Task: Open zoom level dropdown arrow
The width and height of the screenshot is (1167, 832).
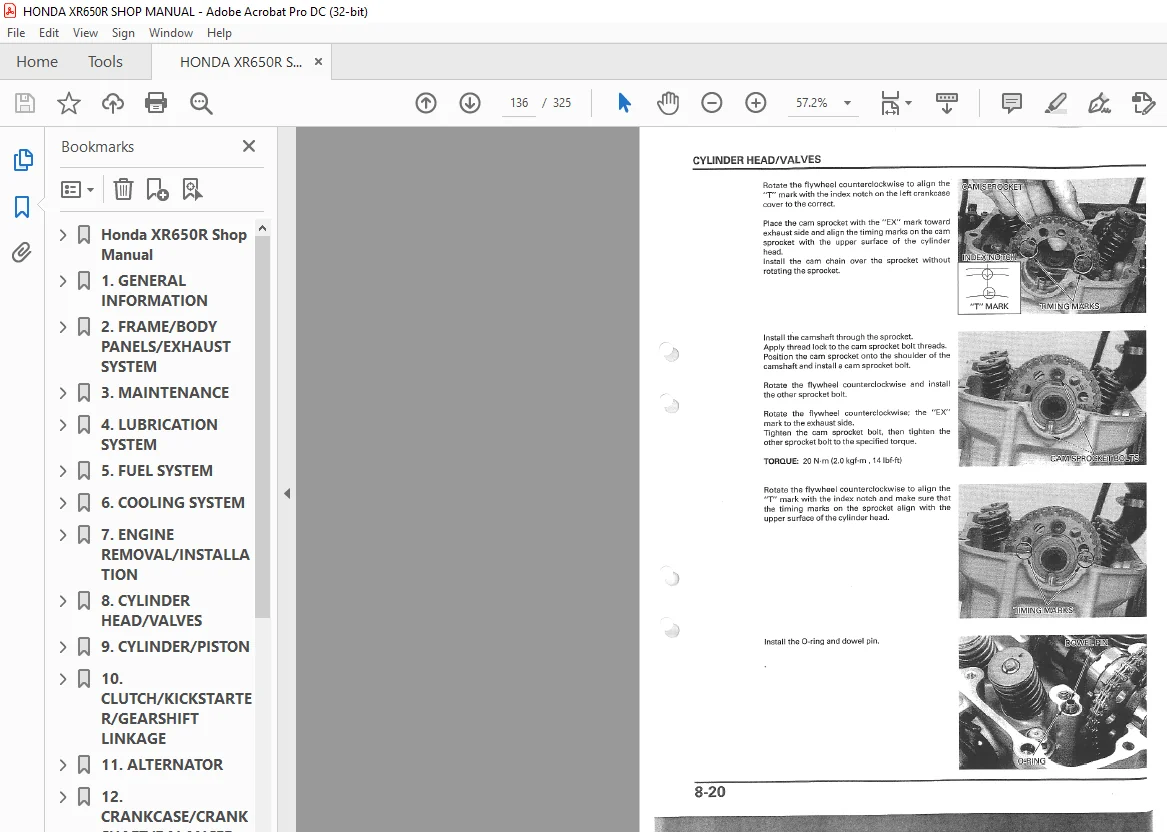Action: 848,103
